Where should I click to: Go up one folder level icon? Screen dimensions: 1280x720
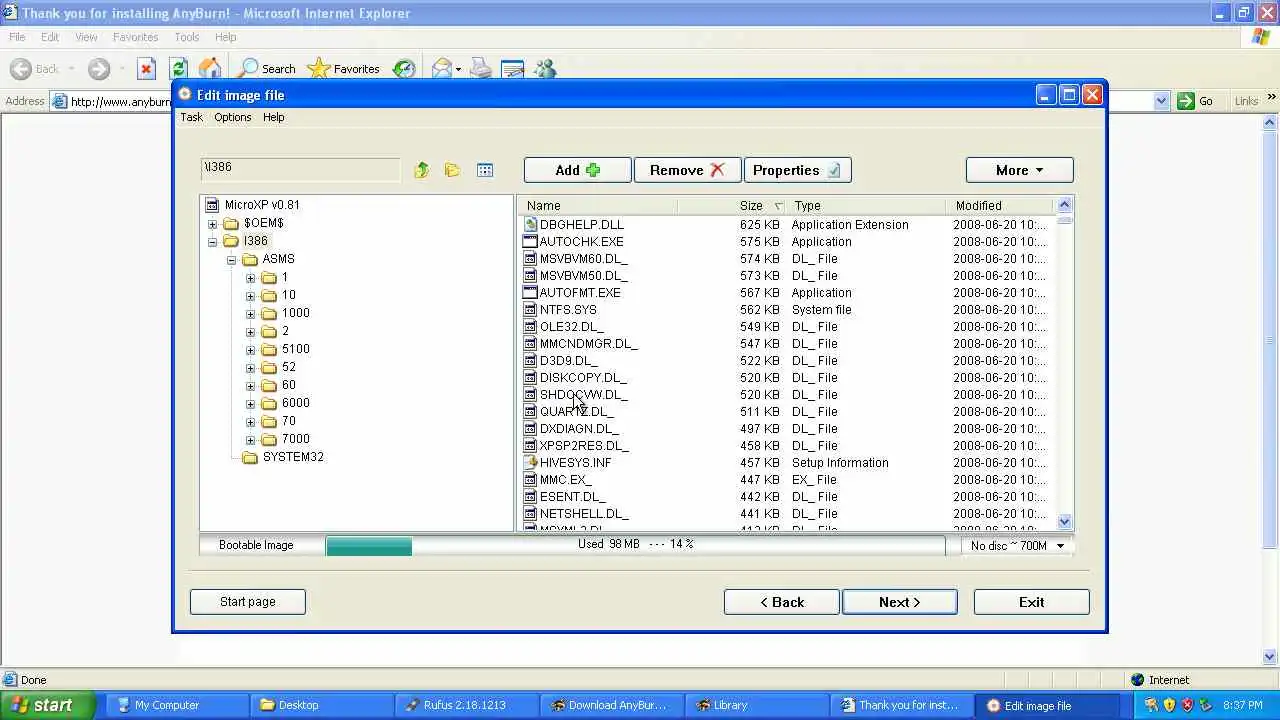click(x=422, y=170)
